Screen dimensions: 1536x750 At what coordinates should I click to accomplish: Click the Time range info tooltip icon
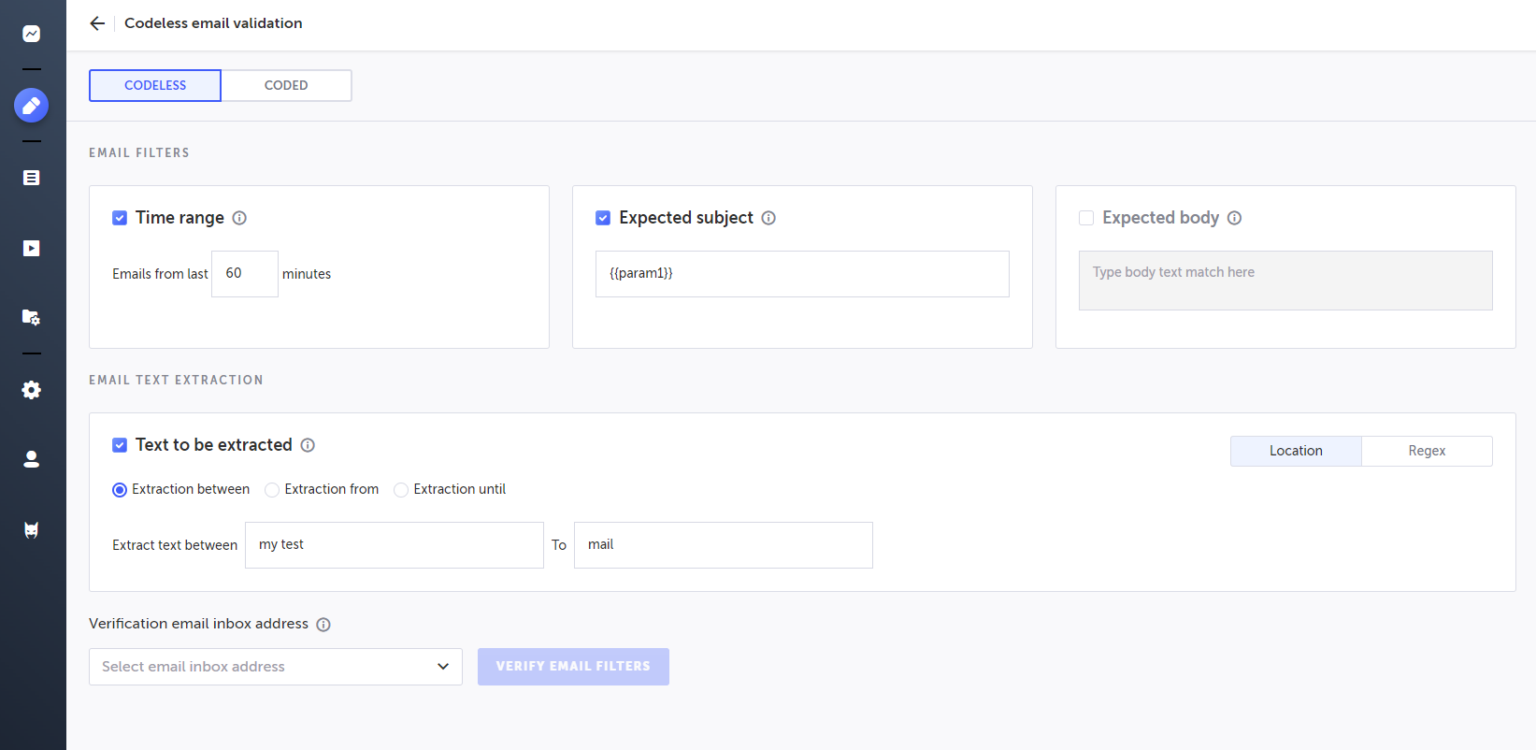pyautogui.click(x=240, y=217)
